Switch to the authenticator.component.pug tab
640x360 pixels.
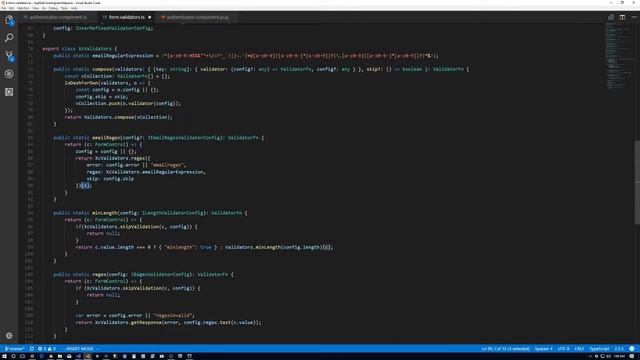198,17
